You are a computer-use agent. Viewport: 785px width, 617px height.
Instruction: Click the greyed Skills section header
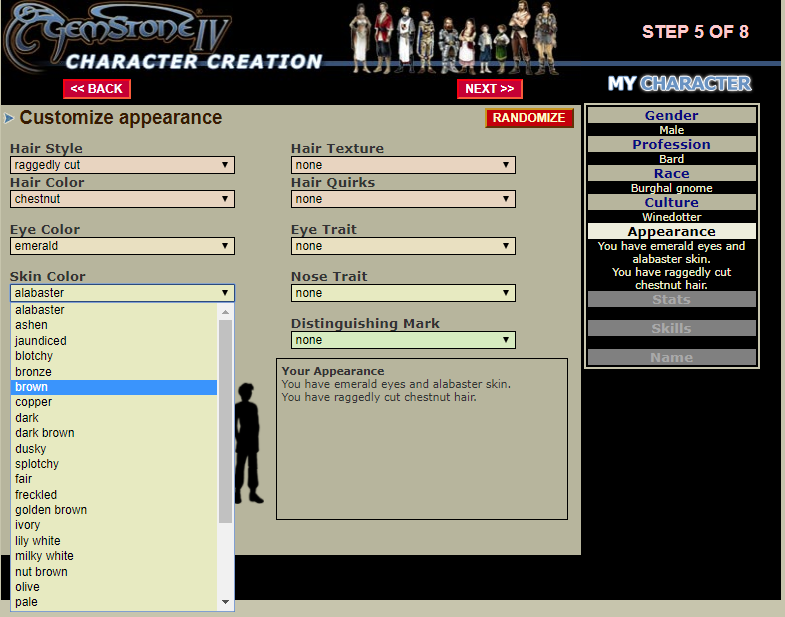[671, 329]
